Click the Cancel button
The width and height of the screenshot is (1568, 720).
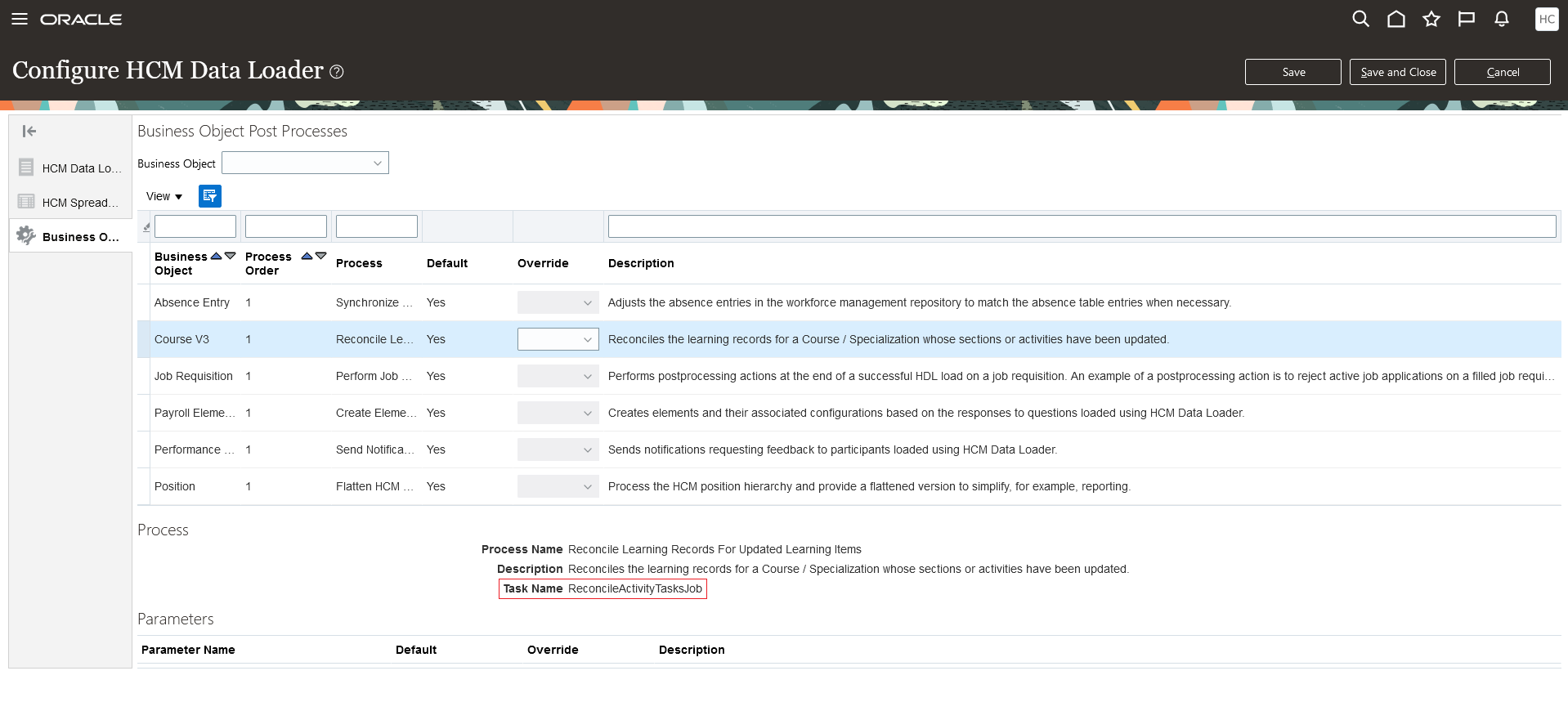tap(1503, 72)
